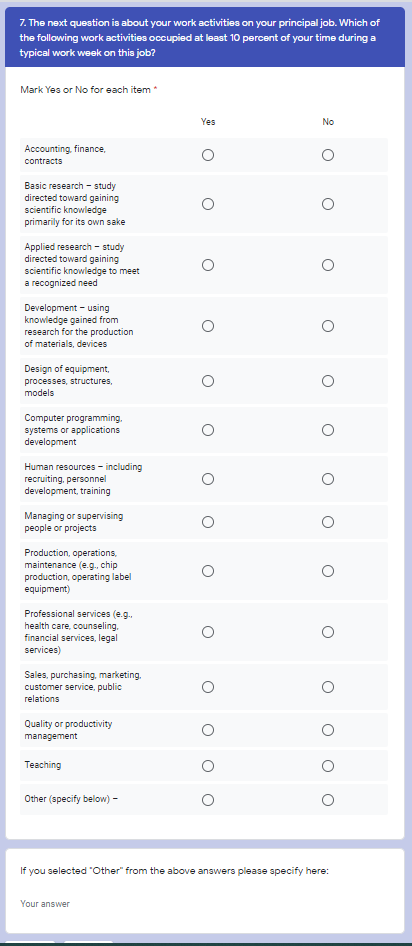Select No for Human resources row
412x946 pixels.
pyautogui.click(x=328, y=479)
